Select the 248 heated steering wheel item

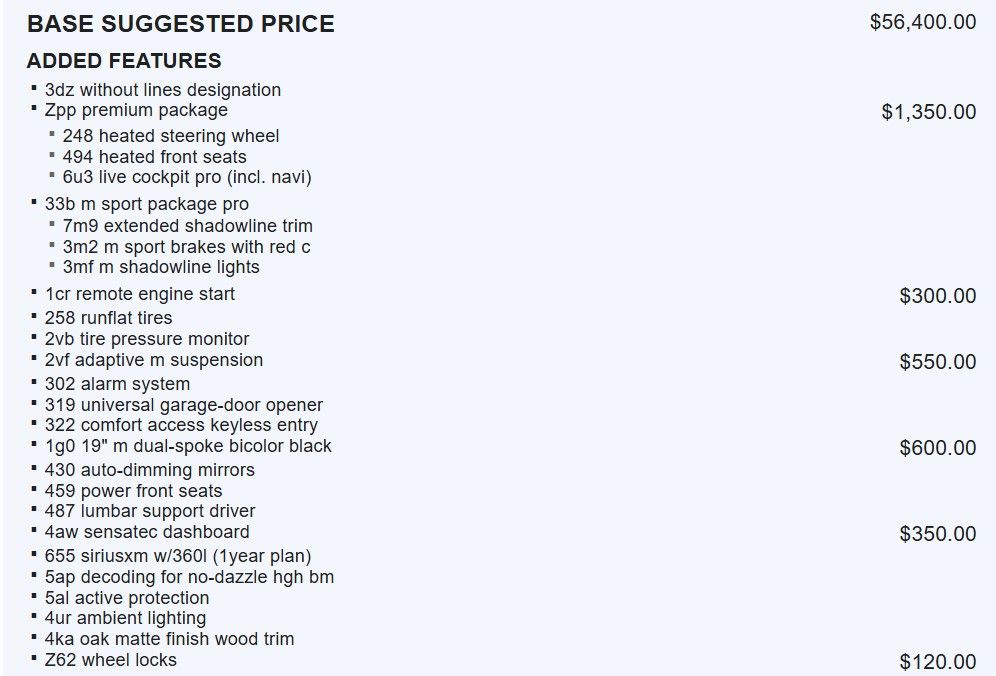[x=170, y=136]
